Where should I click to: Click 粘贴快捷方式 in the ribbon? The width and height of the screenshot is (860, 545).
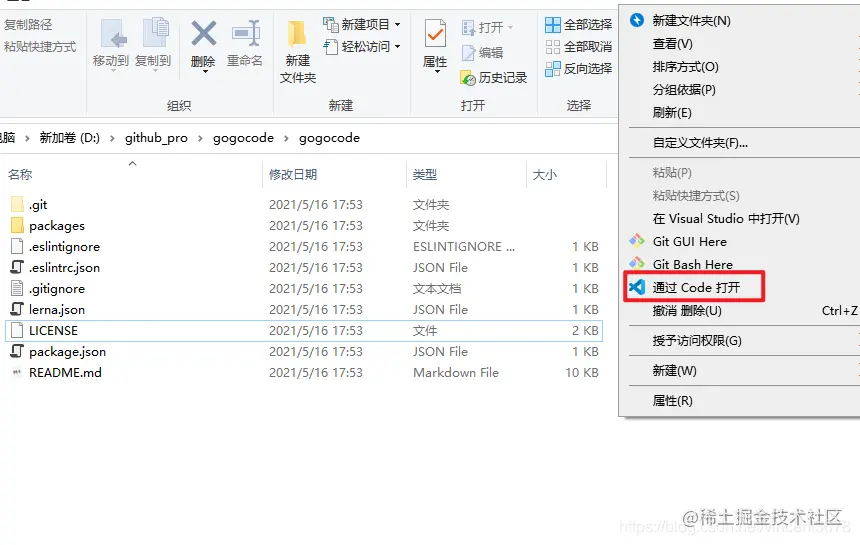(x=40, y=47)
